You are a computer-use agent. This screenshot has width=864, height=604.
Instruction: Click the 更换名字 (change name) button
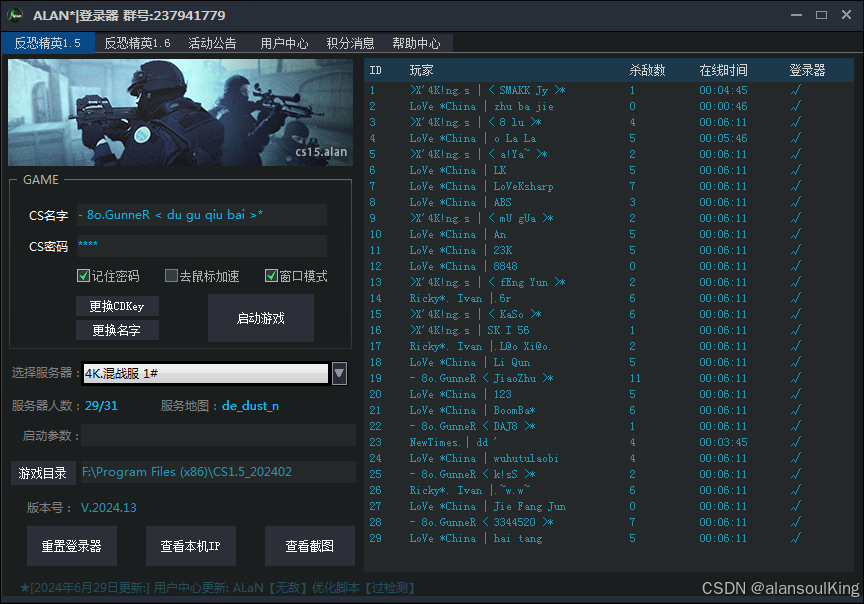coord(117,330)
